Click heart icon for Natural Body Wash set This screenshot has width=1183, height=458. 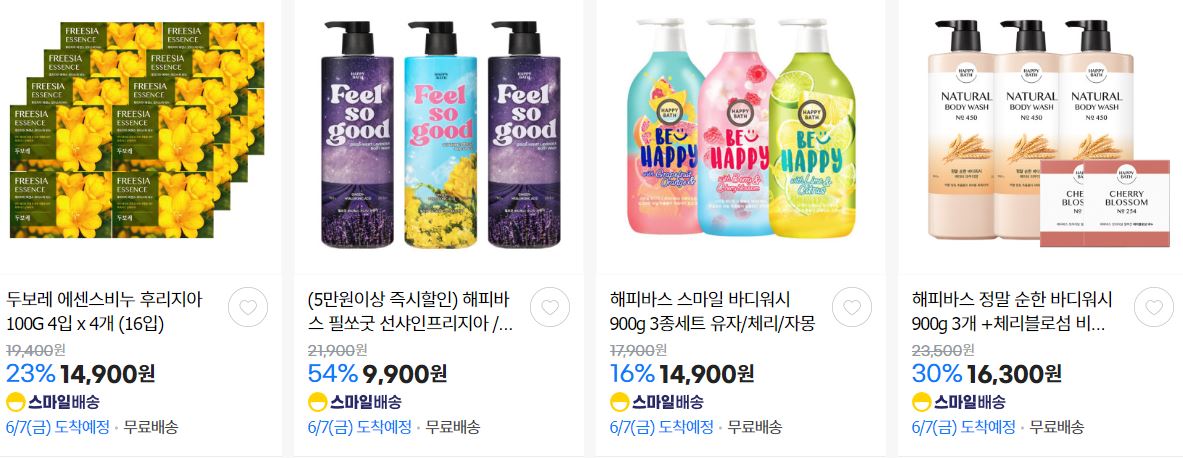[1154, 307]
